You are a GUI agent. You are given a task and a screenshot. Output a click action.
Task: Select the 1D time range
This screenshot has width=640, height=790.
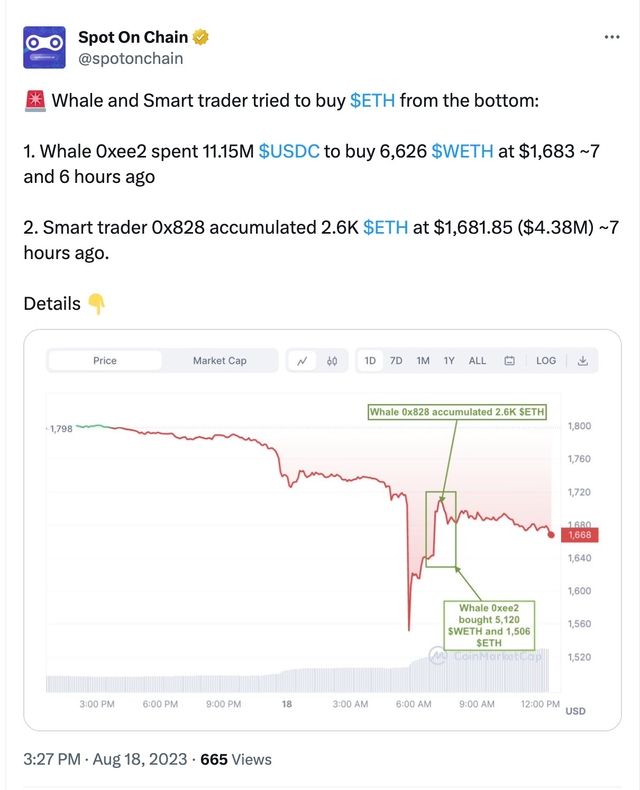[370, 361]
